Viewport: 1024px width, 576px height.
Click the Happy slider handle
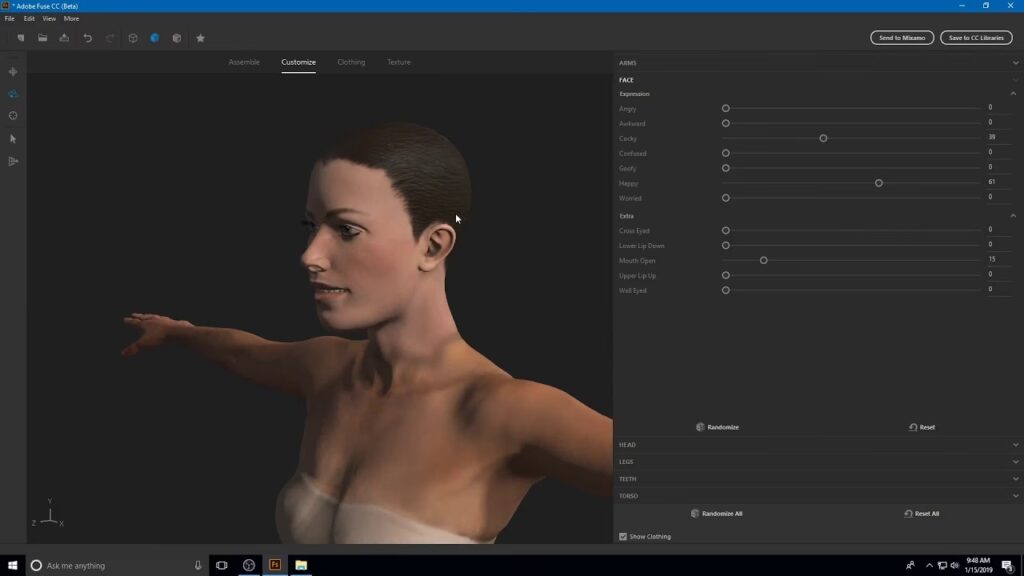[x=879, y=183]
